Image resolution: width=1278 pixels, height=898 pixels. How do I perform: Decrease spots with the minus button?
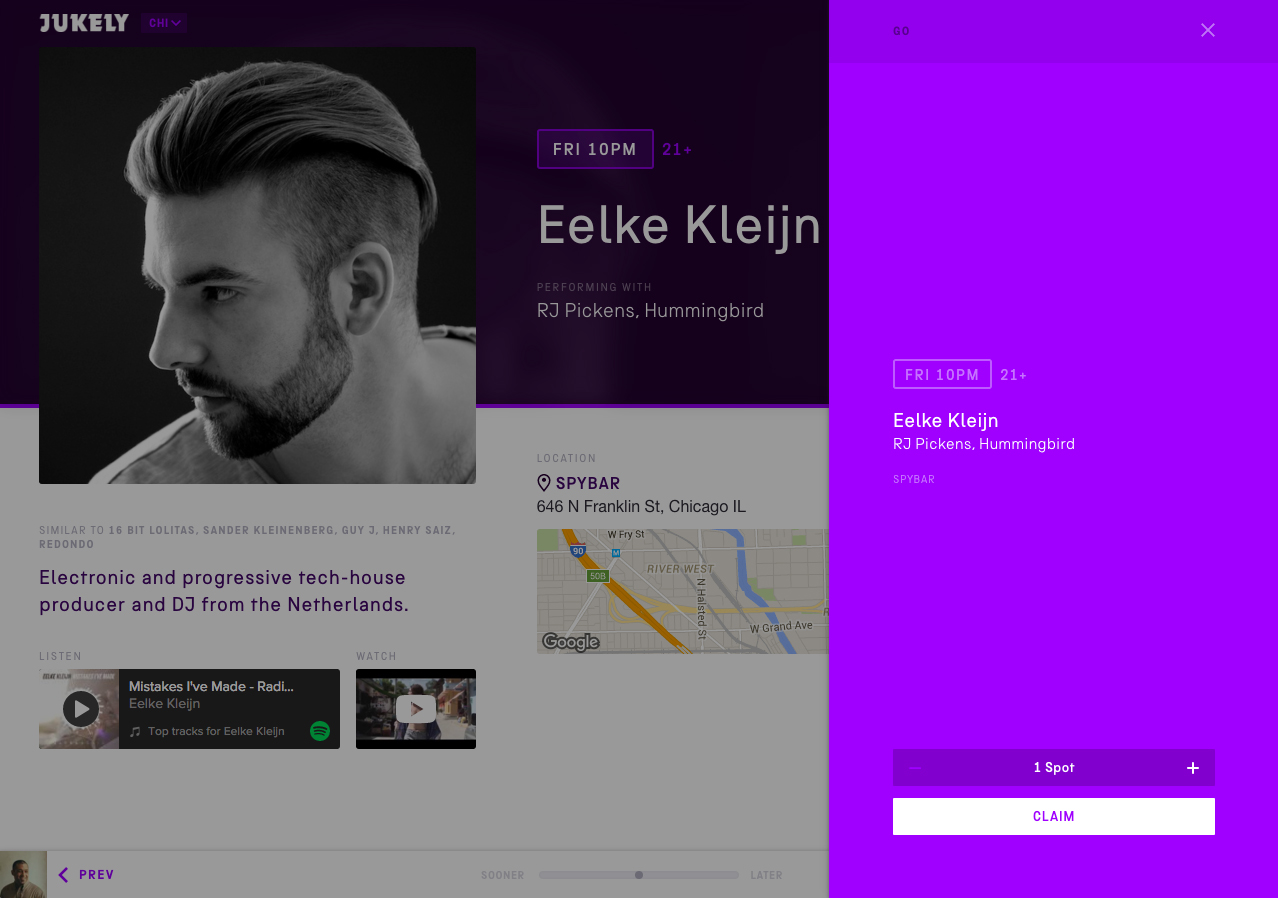915,768
